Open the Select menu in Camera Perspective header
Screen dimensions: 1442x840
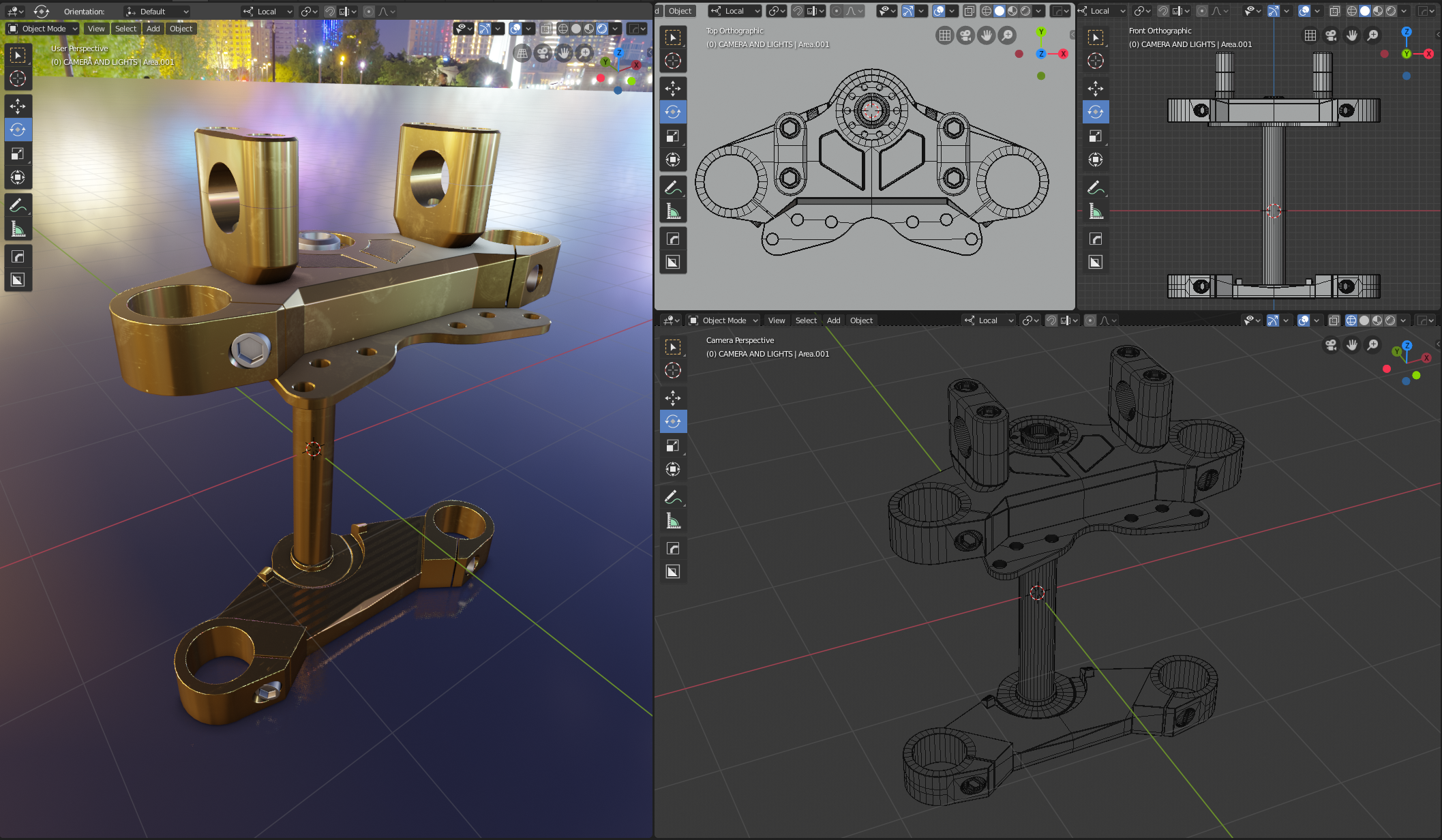tap(806, 320)
